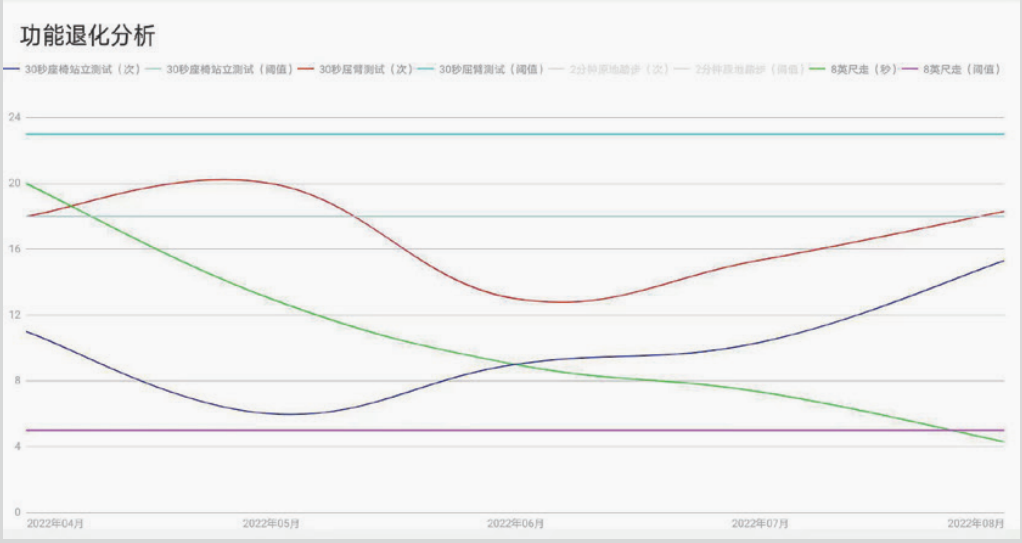This screenshot has height=543, width=1022.
Task: Select the 2022年05月 x-axis label
Action: coord(270,523)
